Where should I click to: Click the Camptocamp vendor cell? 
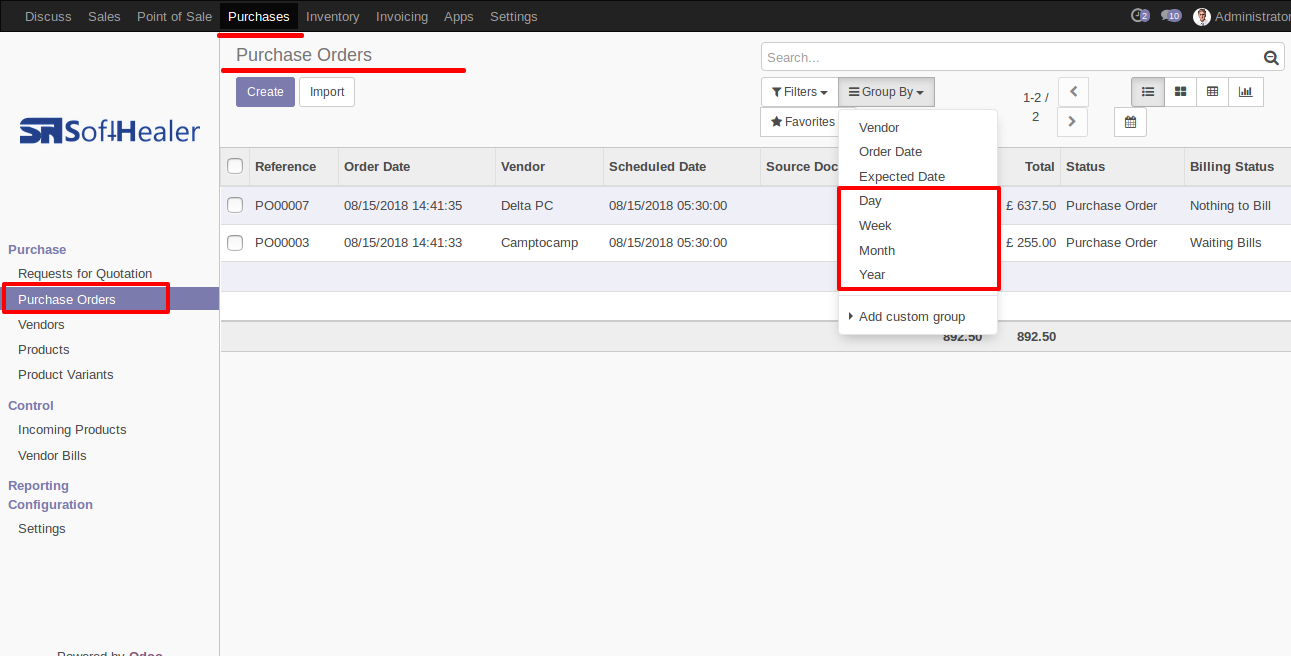539,242
